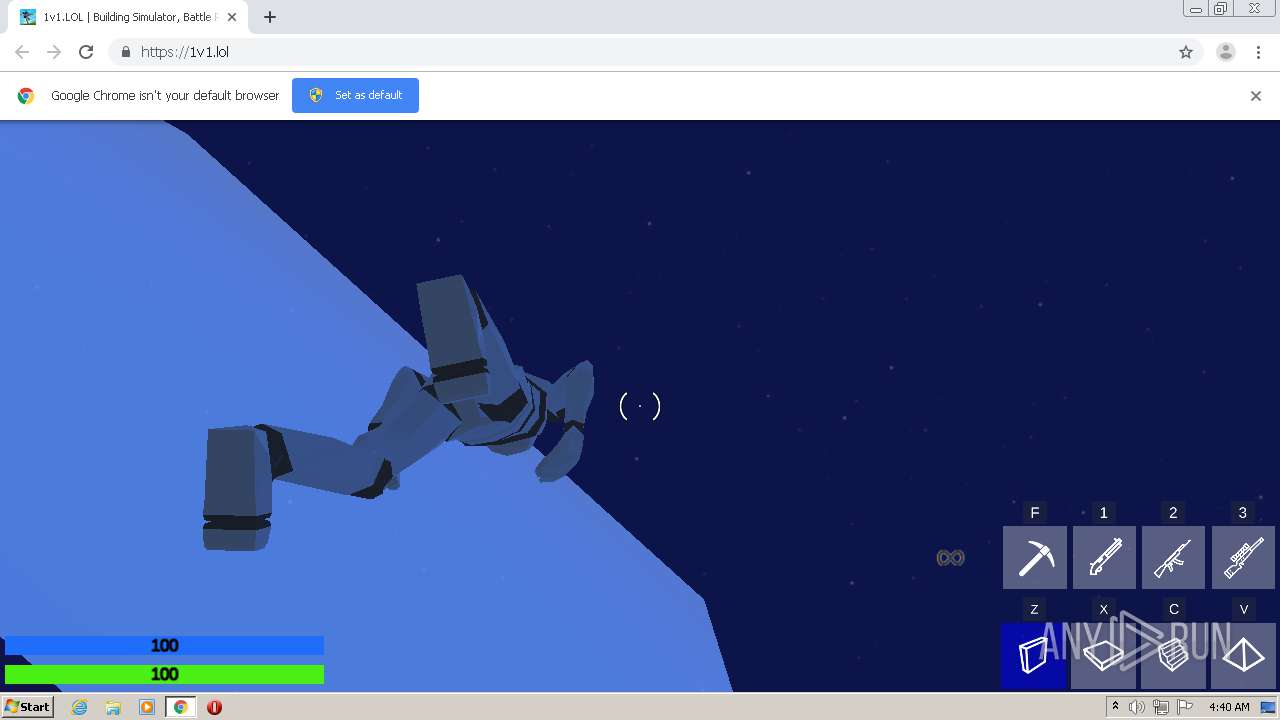Viewport: 1280px width, 720px height.
Task: Launch Internet Explorer from the taskbar
Action: [80, 707]
